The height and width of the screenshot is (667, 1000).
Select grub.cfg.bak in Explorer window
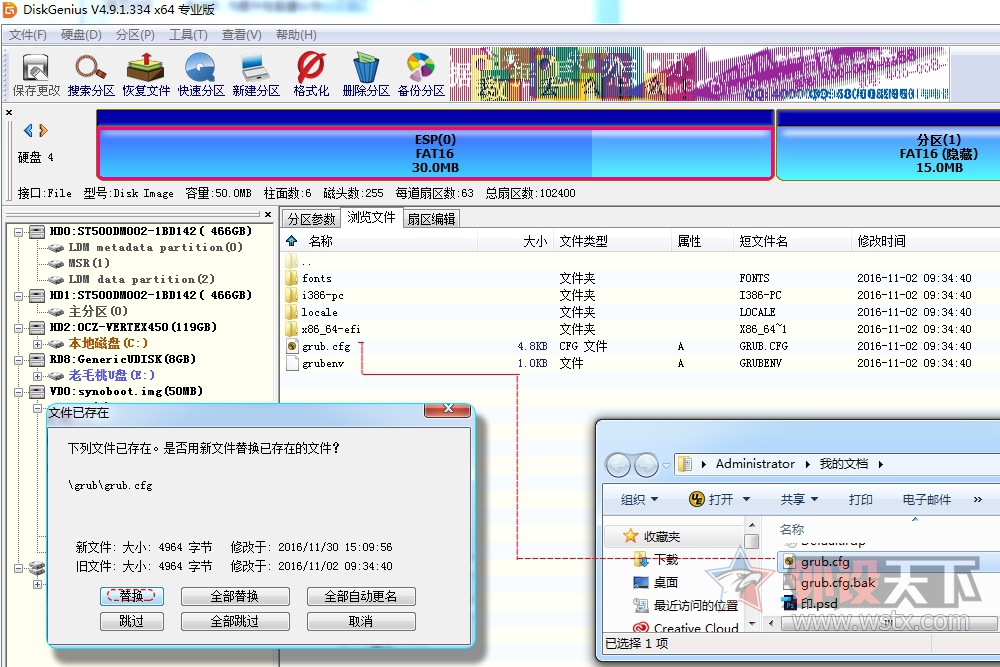[837, 583]
